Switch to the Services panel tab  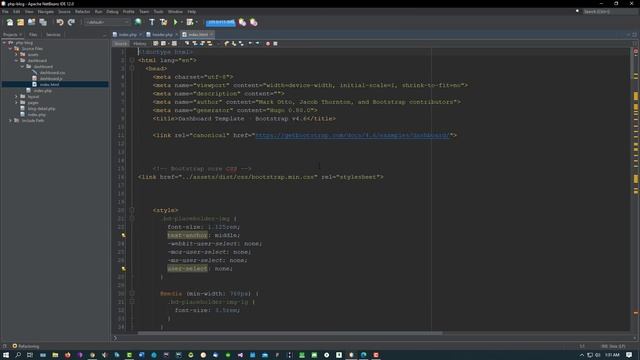click(53, 35)
